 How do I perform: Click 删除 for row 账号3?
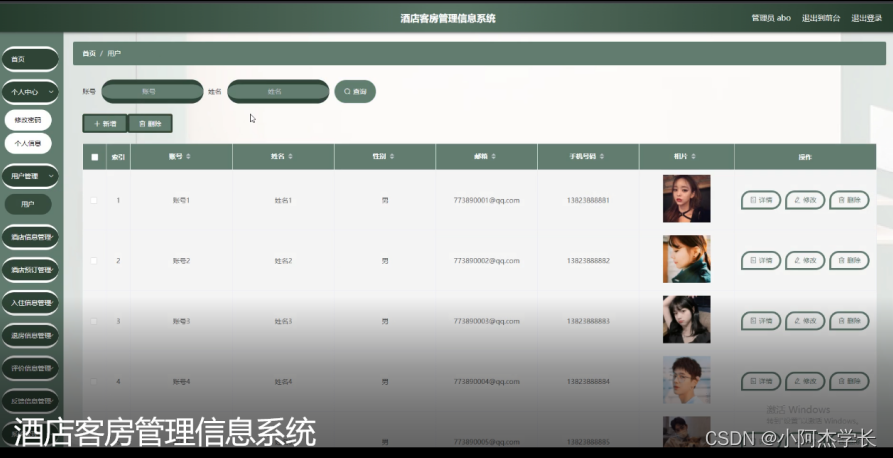click(x=849, y=321)
